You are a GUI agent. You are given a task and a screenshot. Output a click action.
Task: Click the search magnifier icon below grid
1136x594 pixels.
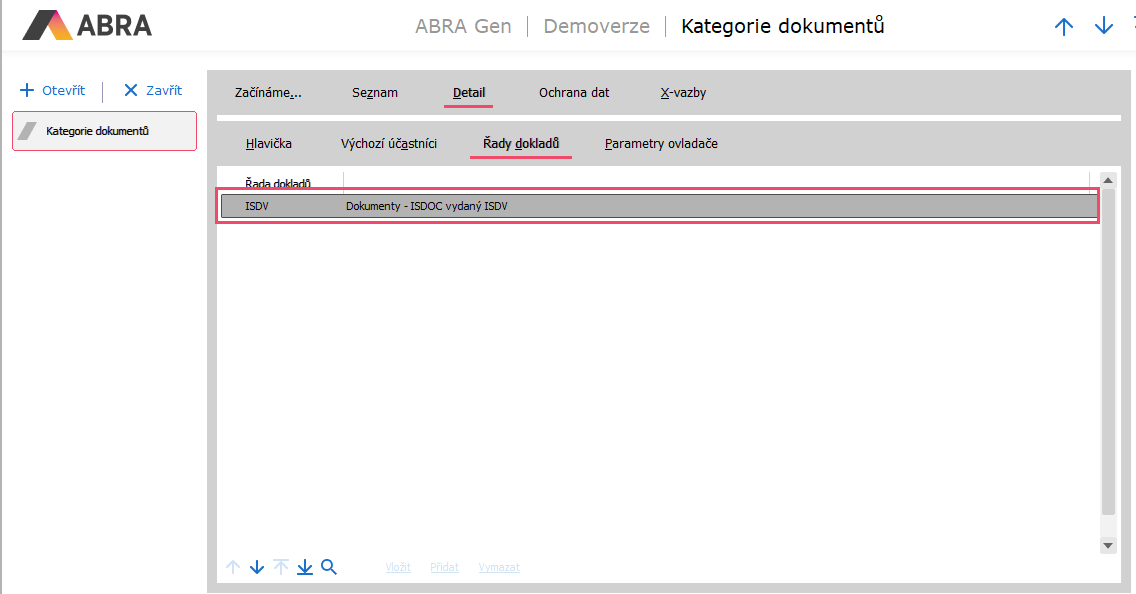coord(329,567)
